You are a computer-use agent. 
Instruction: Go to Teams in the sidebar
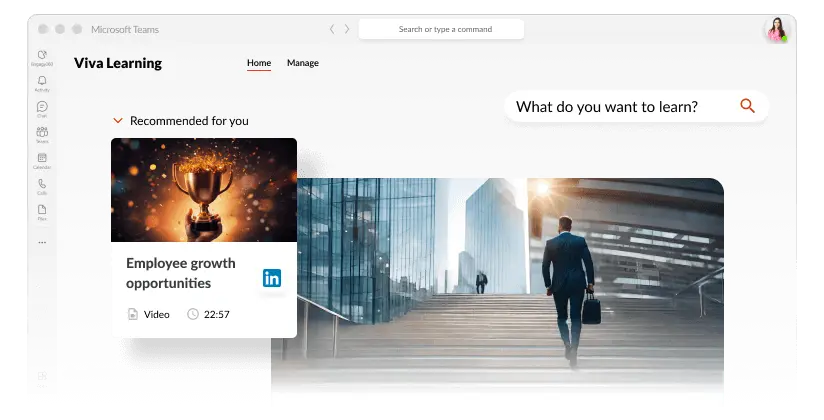pyautogui.click(x=42, y=134)
